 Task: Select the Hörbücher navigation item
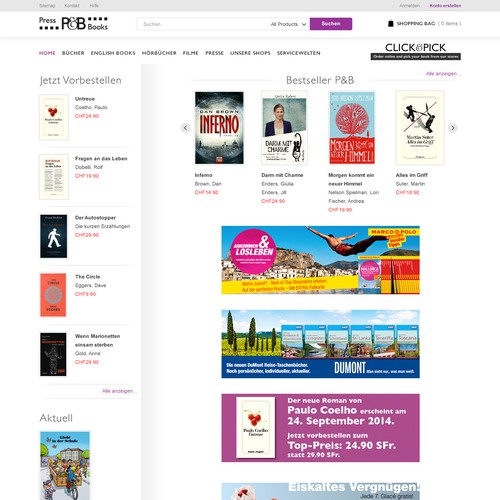[x=159, y=53]
